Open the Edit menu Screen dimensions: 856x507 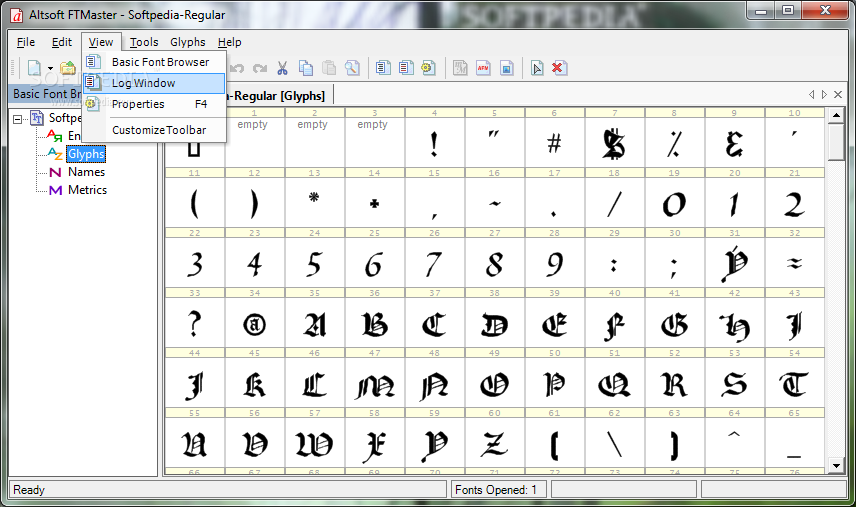coord(62,42)
